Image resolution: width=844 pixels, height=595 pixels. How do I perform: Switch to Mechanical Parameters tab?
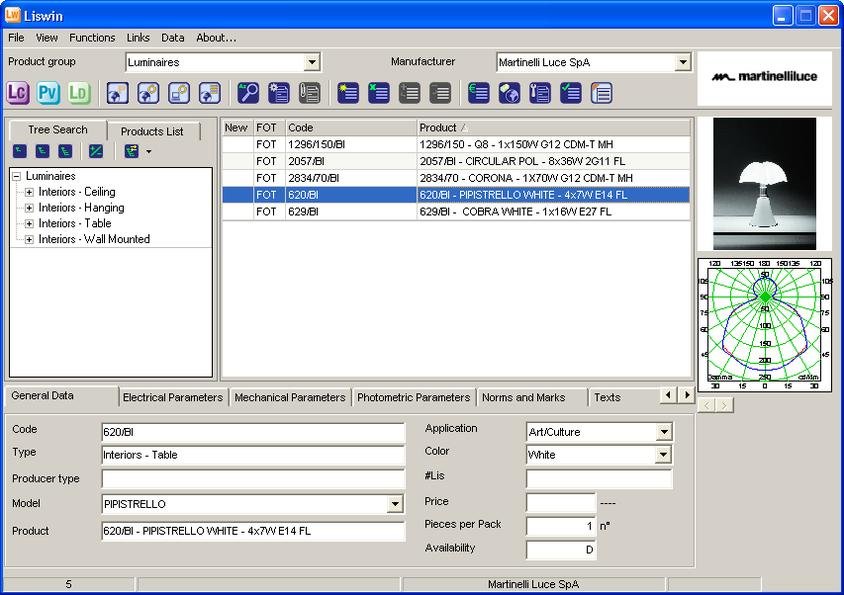290,397
